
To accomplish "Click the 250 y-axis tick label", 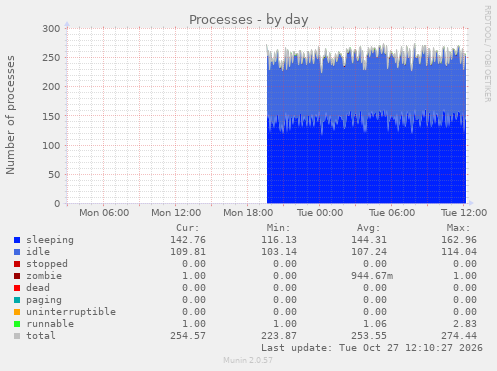I will coord(51,58).
